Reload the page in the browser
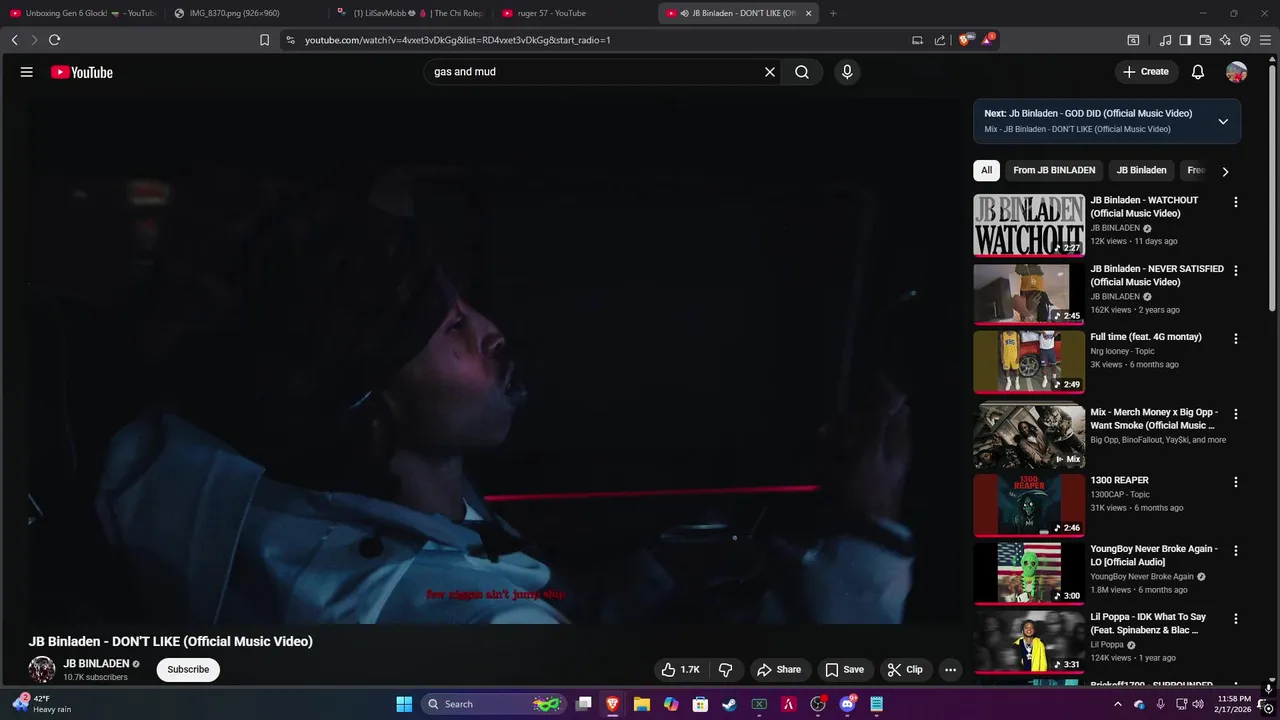This screenshot has width=1280, height=720. pyautogui.click(x=54, y=40)
